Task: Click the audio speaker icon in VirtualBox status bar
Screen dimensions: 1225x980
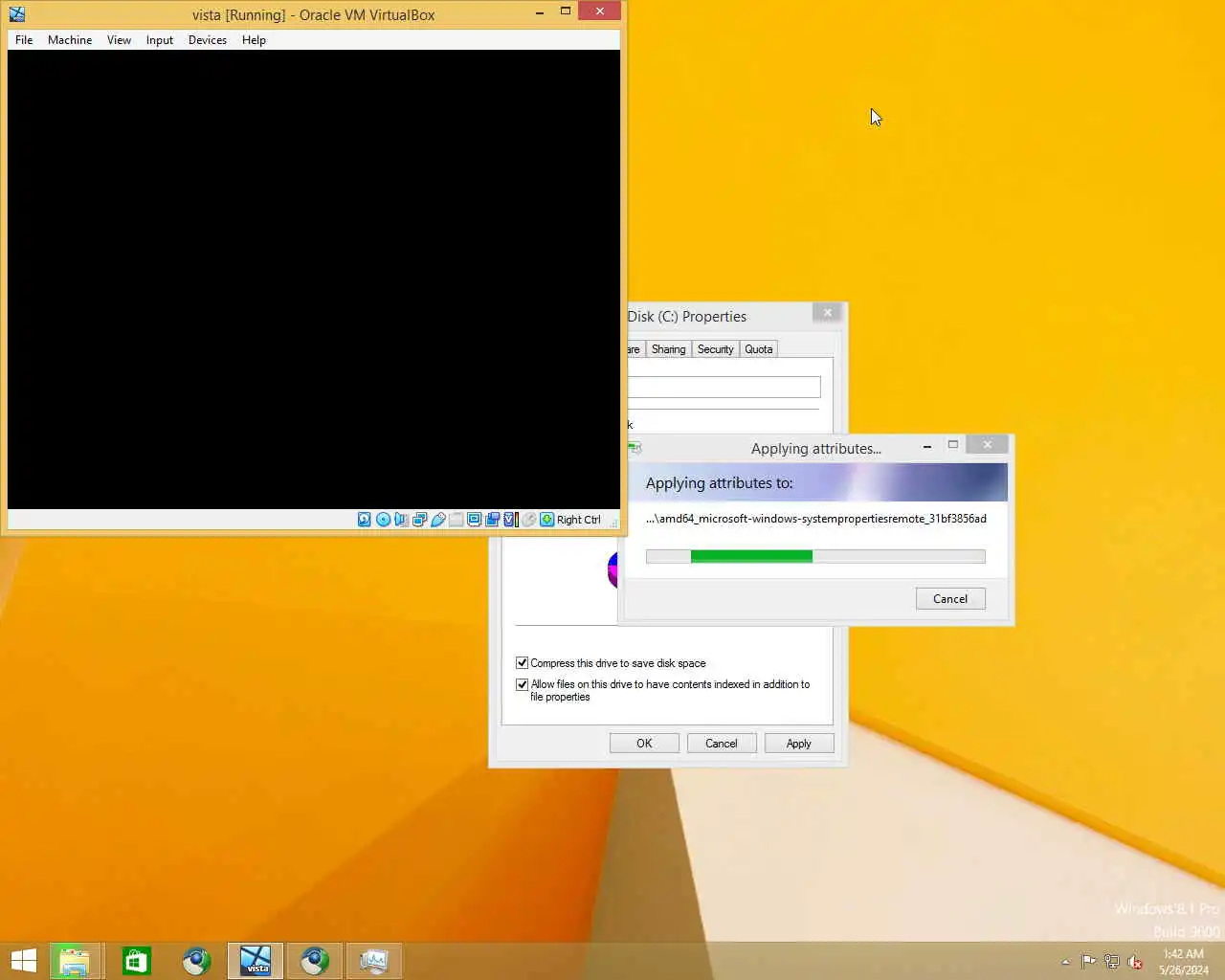Action: pos(401,520)
